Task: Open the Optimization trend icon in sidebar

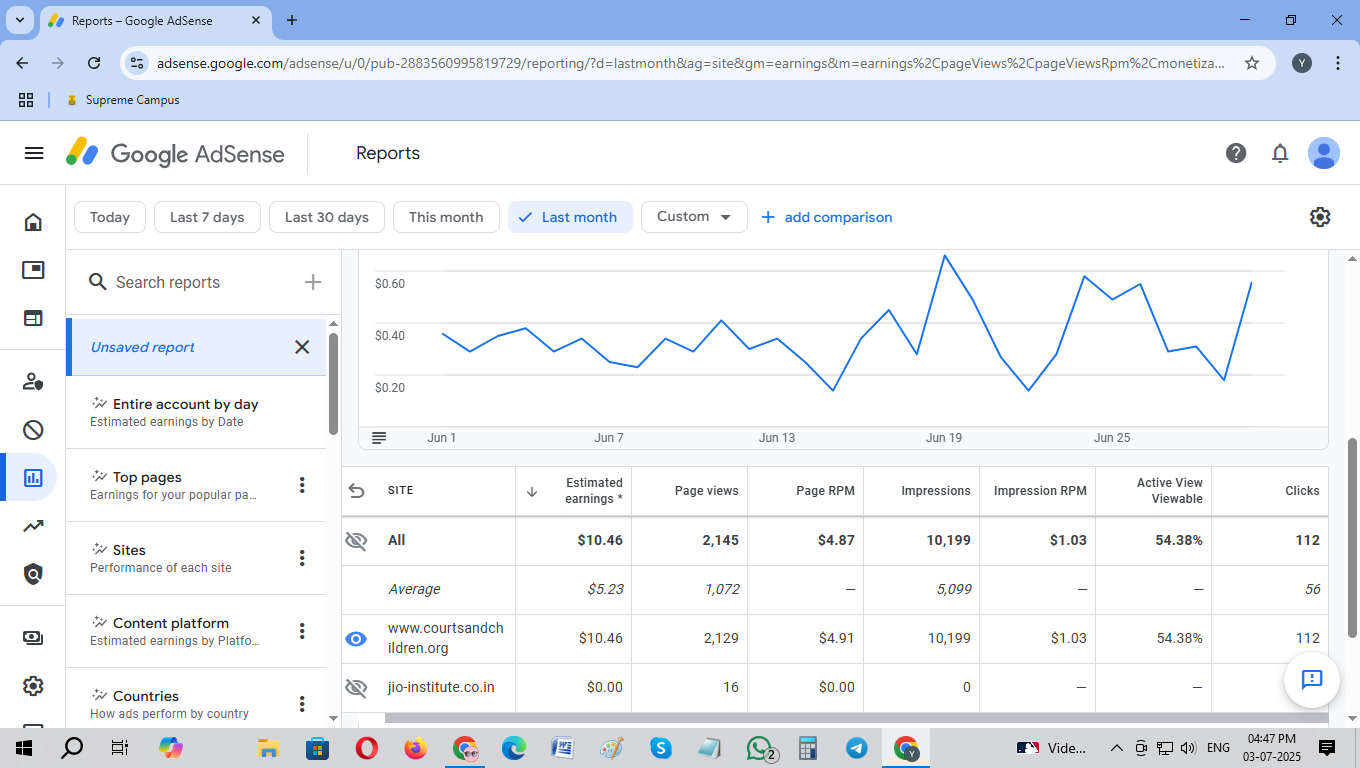Action: (x=33, y=526)
